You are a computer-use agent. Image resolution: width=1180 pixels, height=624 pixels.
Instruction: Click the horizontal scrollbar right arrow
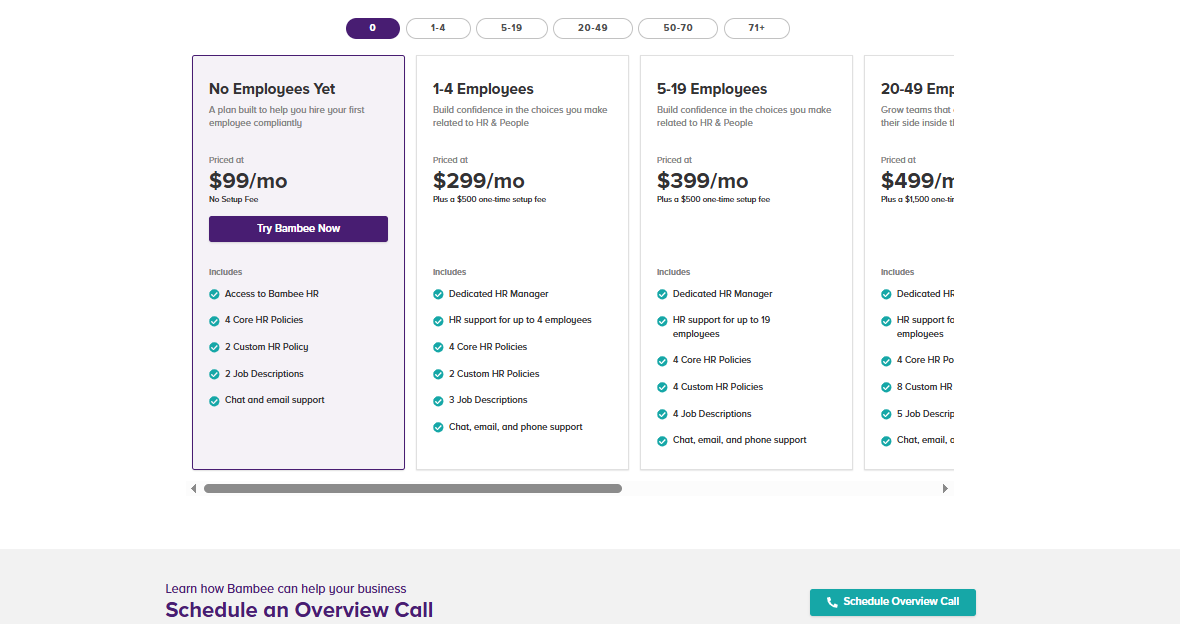(x=945, y=489)
